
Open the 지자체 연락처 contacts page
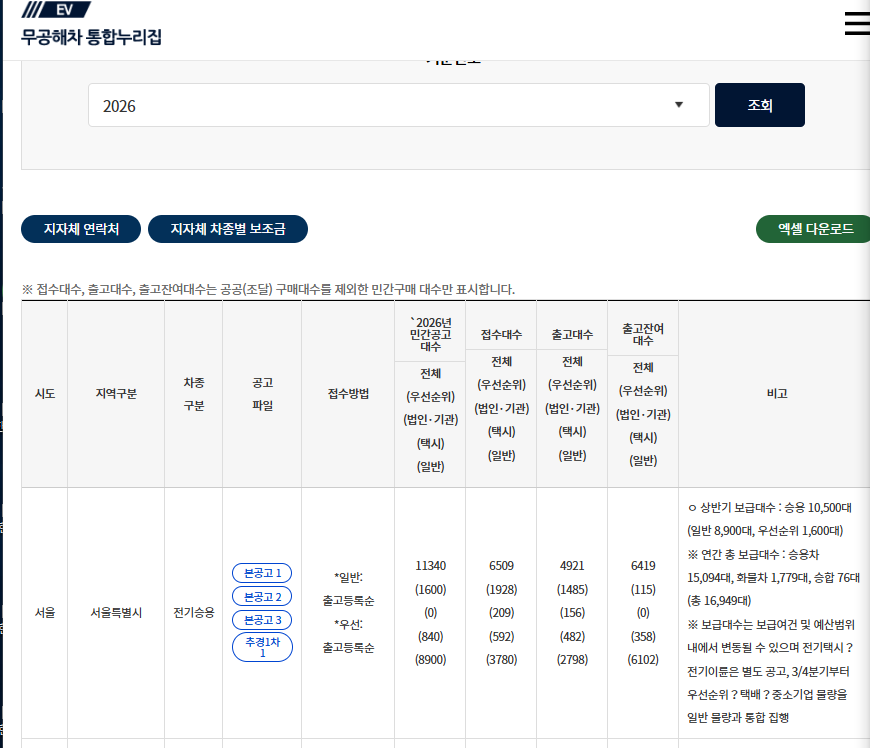pyautogui.click(x=81, y=228)
